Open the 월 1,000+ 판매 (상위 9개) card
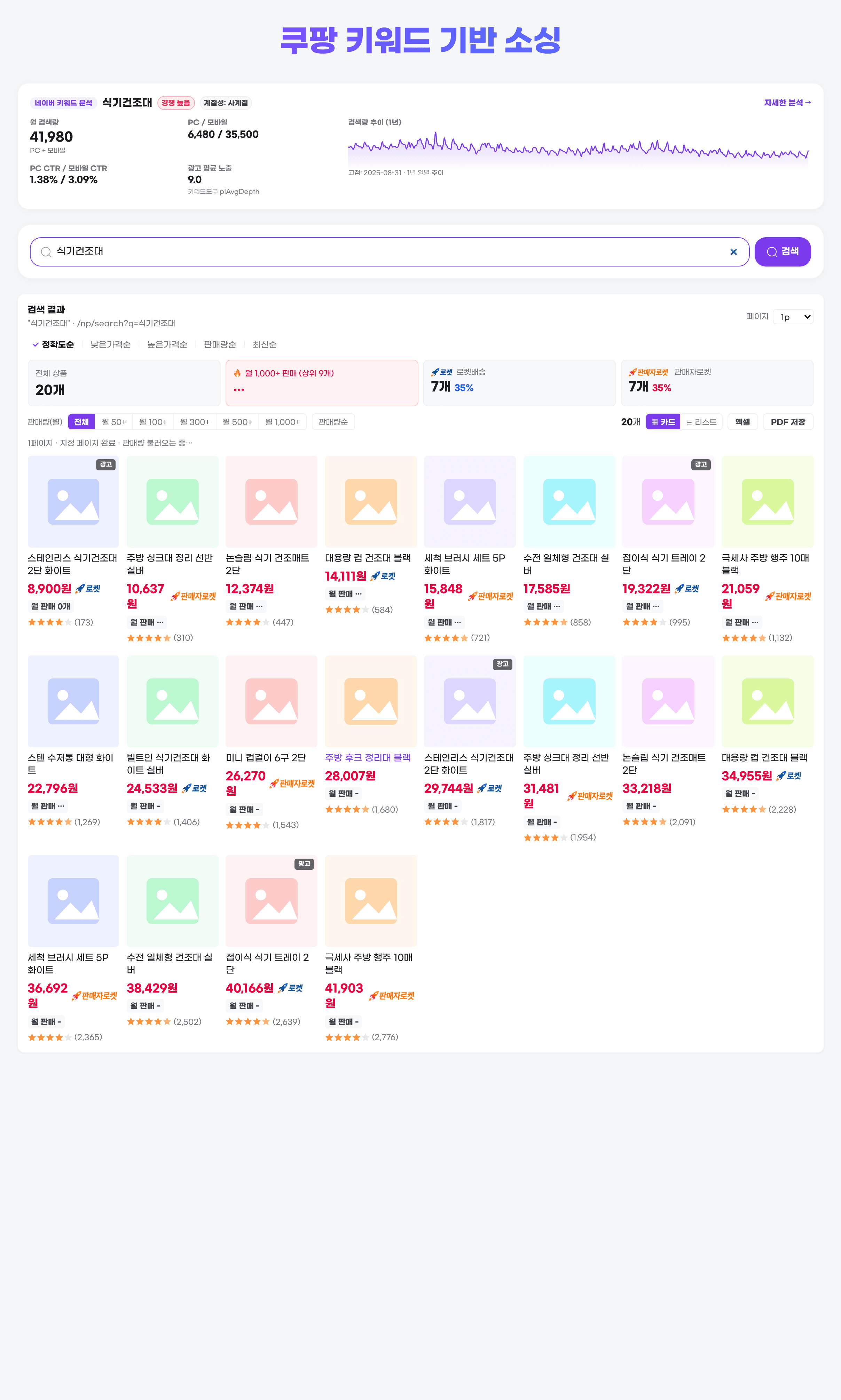841x1400 pixels. coord(322,383)
